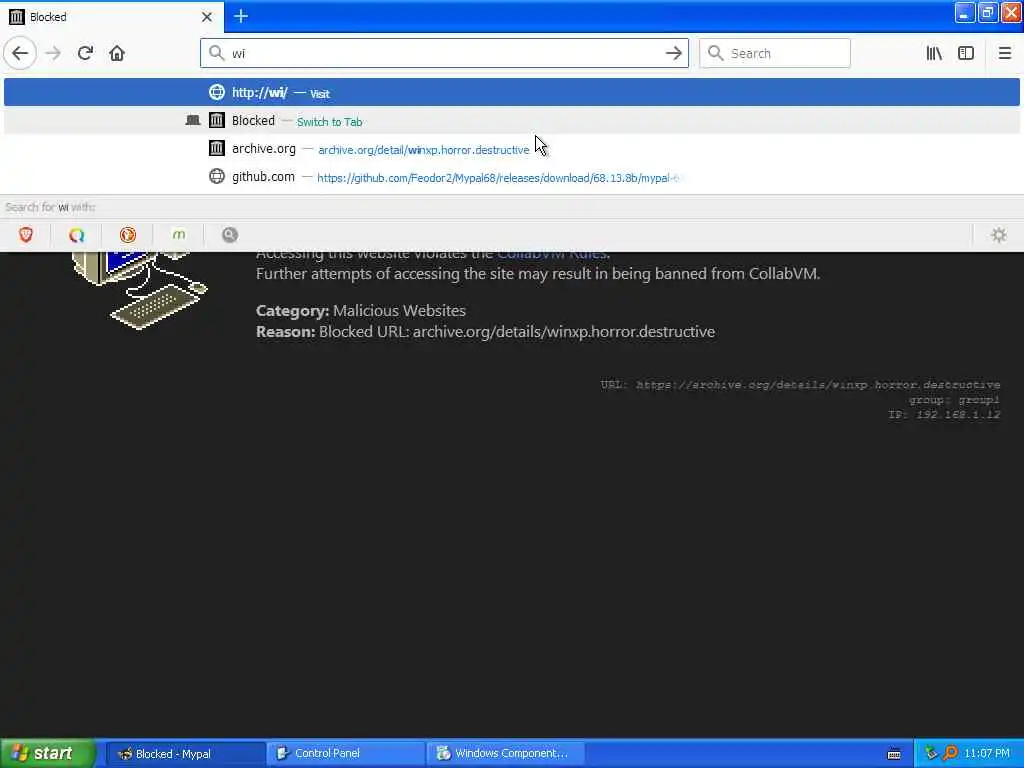Search wi with Brave engine
The width and height of the screenshot is (1024, 768).
pos(25,234)
